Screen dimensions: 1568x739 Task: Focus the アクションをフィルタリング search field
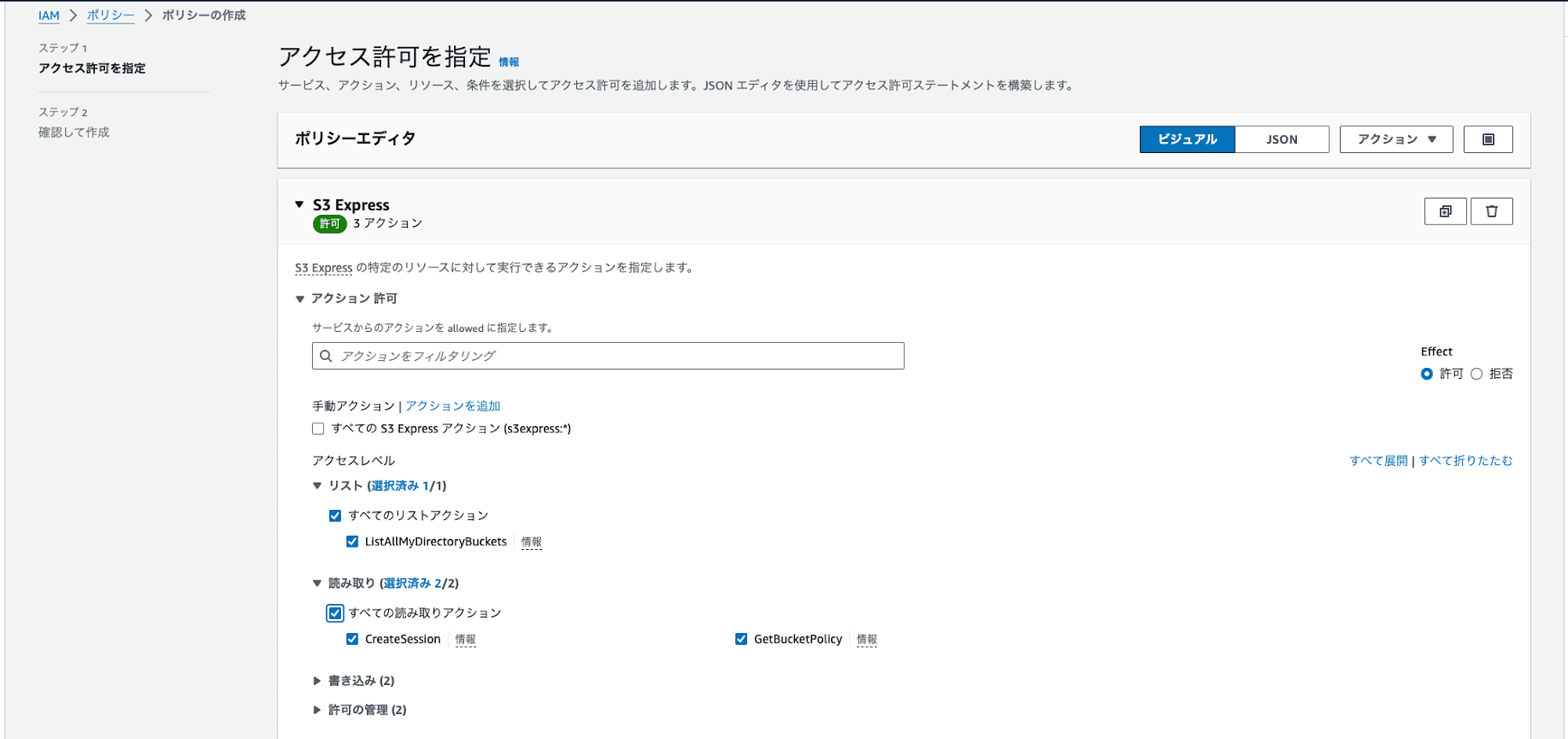(608, 355)
